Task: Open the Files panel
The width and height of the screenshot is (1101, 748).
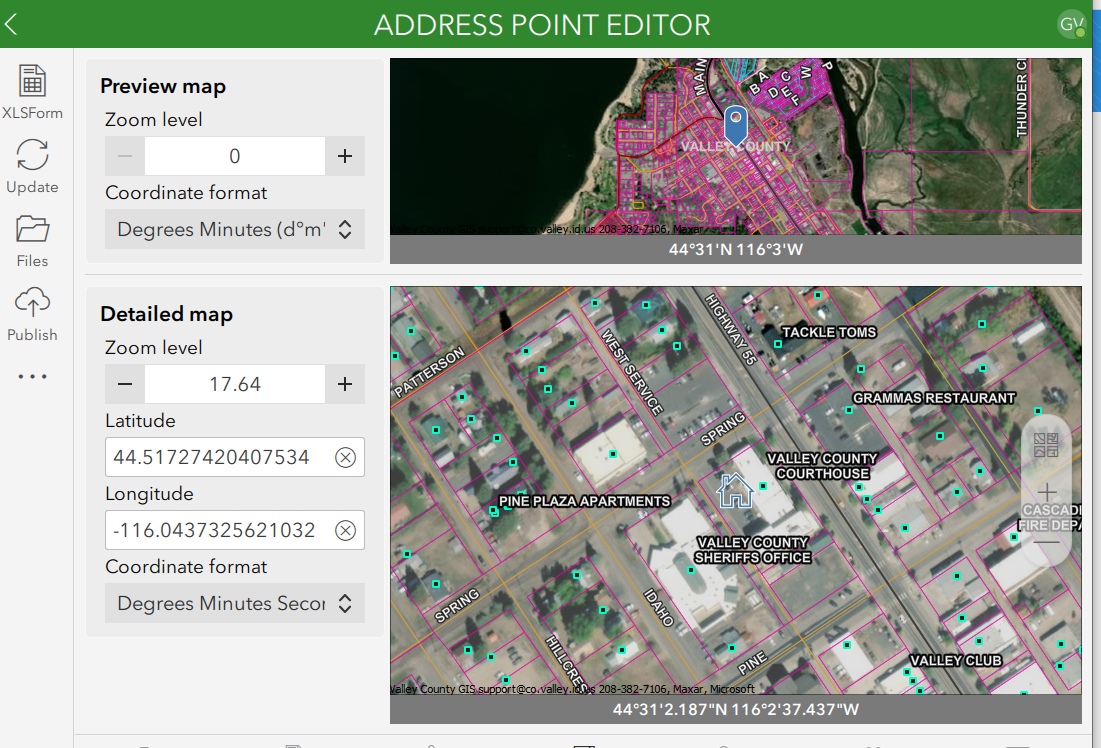Action: pos(33,238)
